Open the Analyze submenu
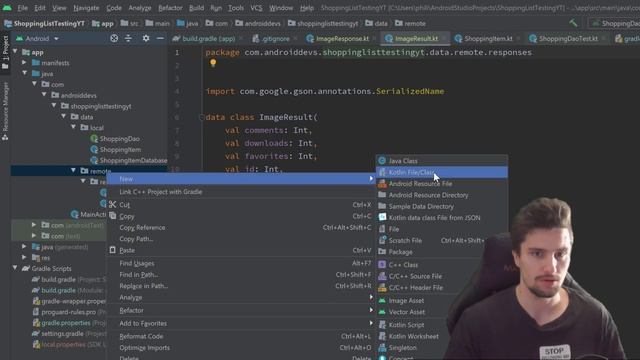The height and width of the screenshot is (360, 640). point(241,298)
